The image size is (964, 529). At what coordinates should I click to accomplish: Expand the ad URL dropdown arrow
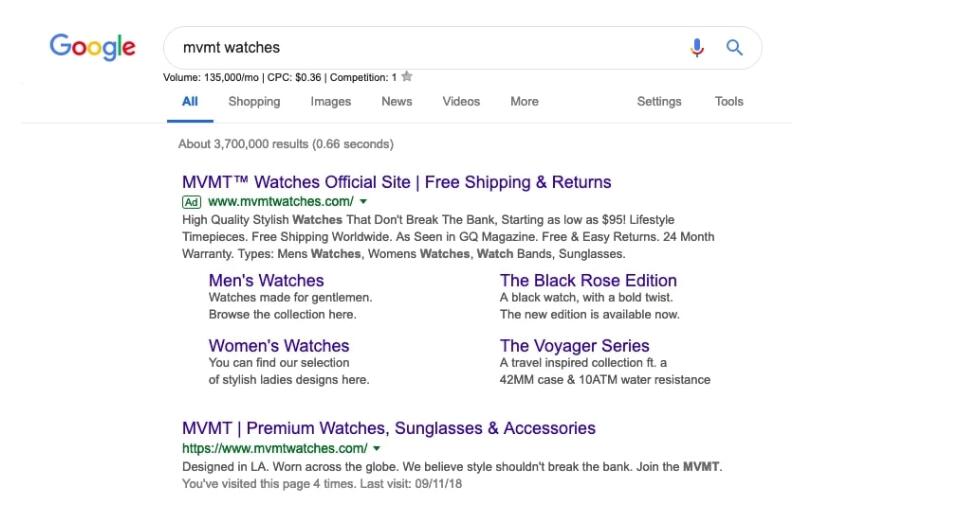[363, 201]
